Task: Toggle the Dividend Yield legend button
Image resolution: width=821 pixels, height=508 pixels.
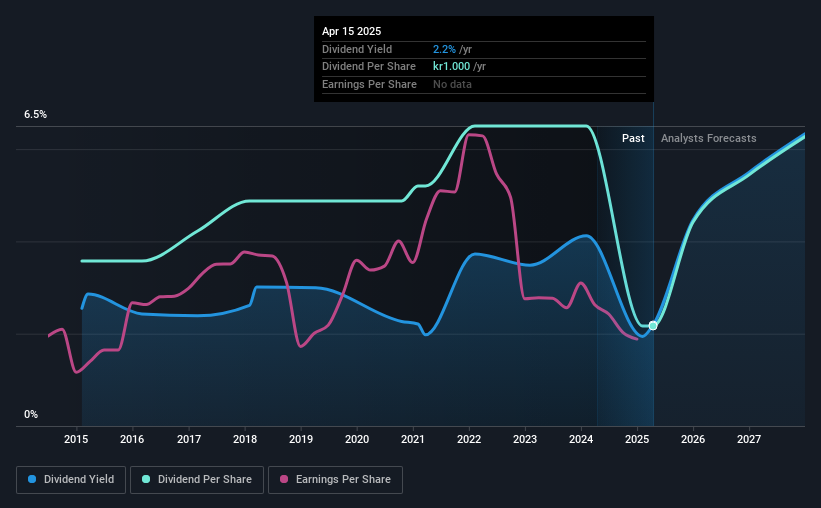Action: (x=71, y=480)
